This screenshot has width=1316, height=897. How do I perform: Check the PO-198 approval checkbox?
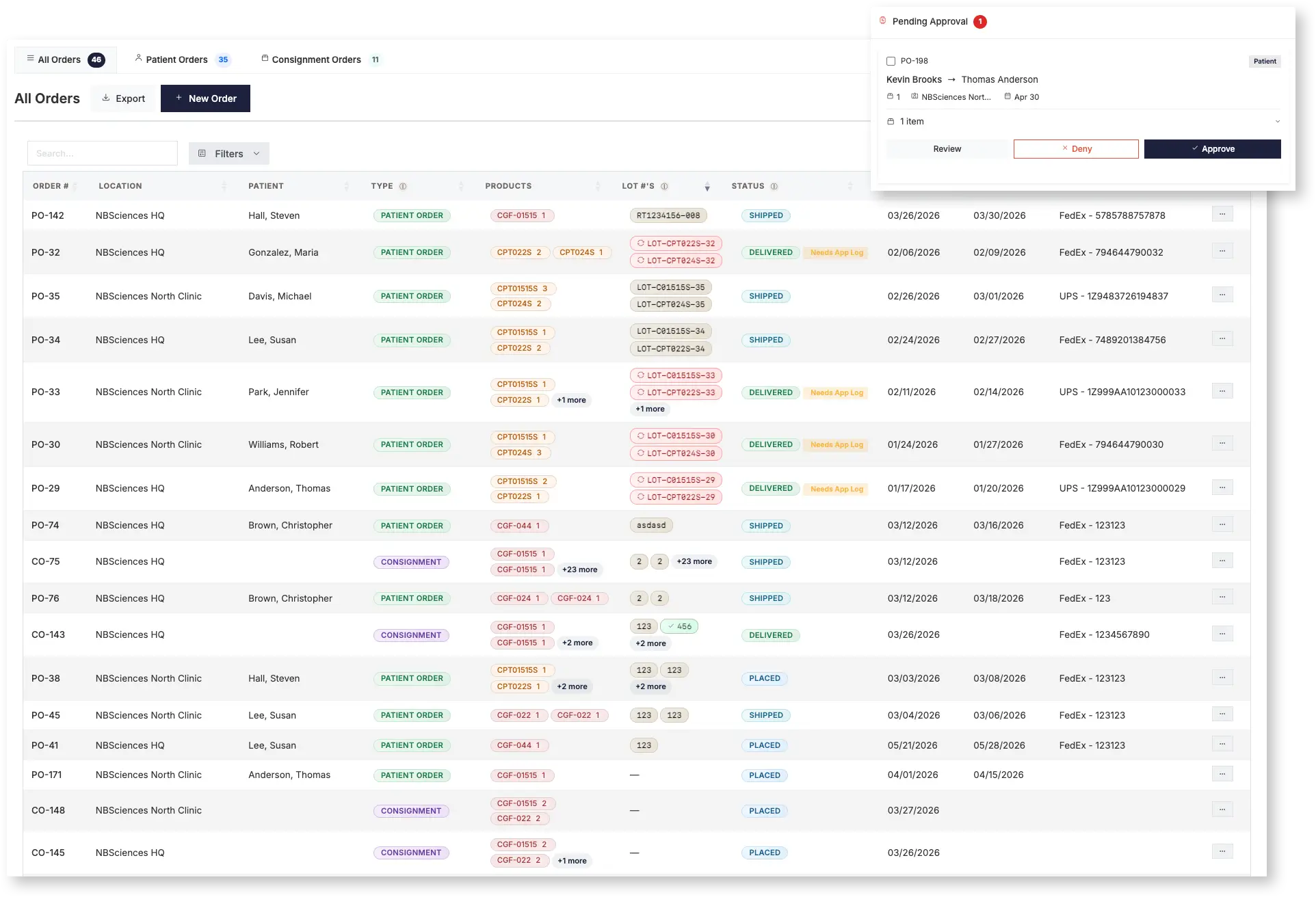coord(891,62)
